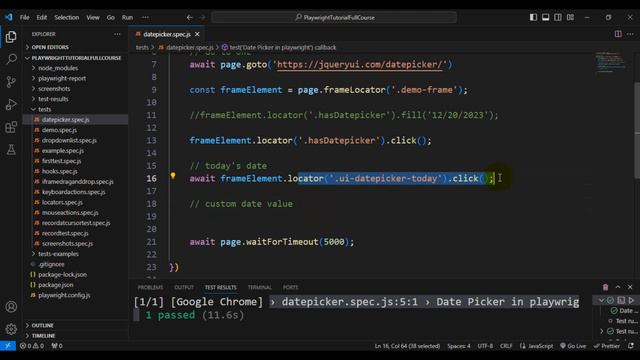Screen dimensions: 640x360
Task: Click the lightbulb code action on line 16
Action: tap(173, 176)
